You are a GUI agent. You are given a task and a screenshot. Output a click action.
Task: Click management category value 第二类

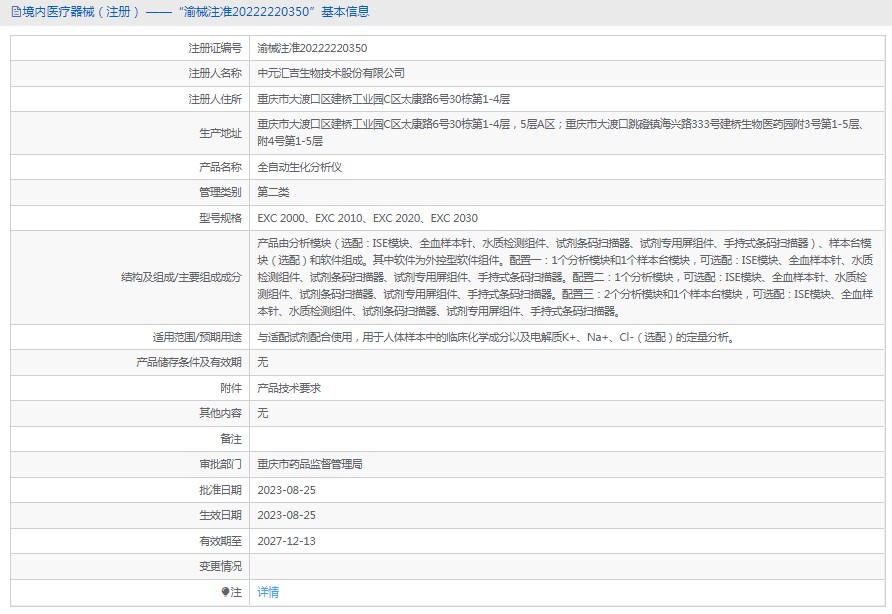point(273,192)
